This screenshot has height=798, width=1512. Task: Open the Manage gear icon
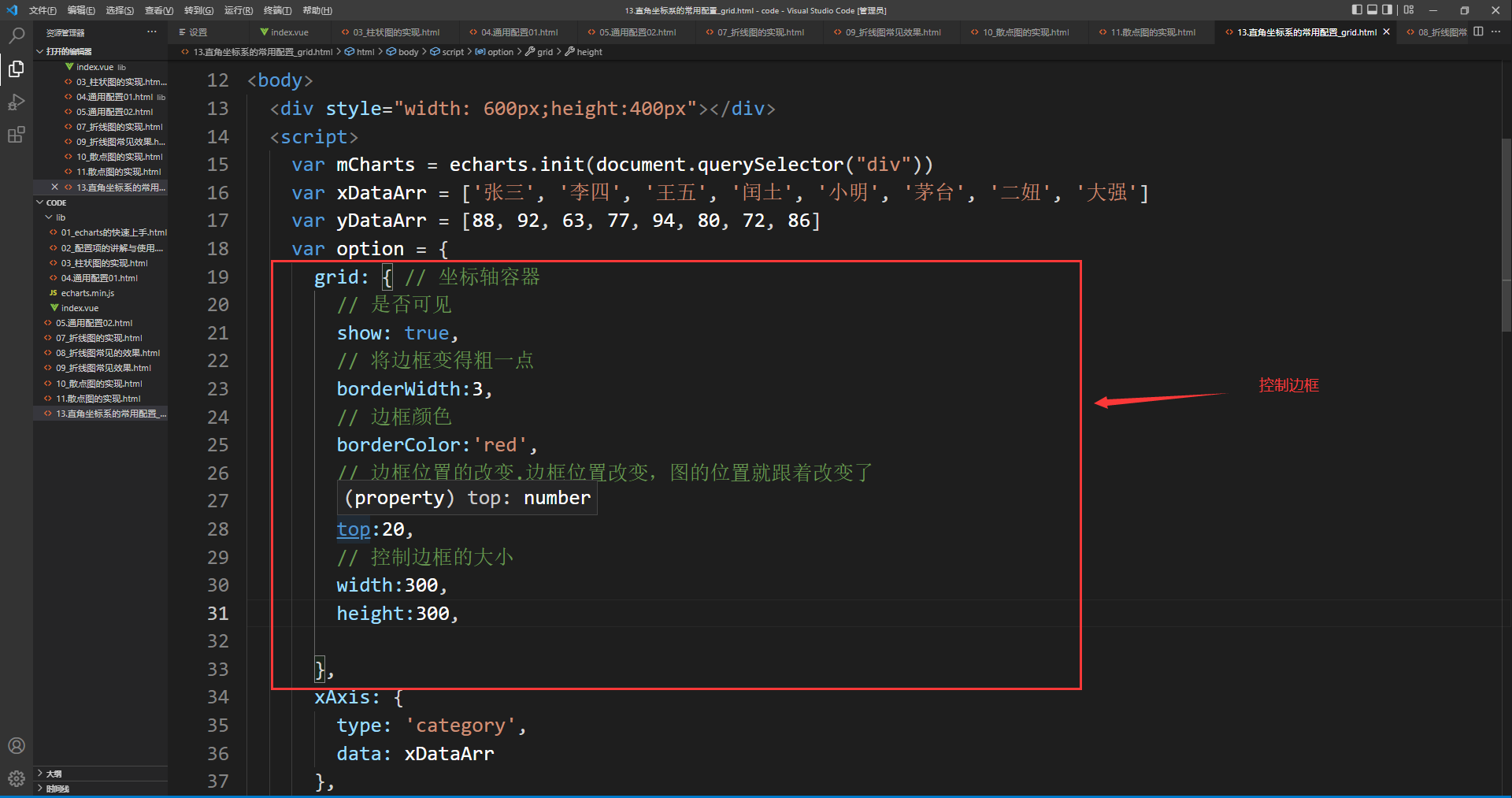click(x=16, y=779)
